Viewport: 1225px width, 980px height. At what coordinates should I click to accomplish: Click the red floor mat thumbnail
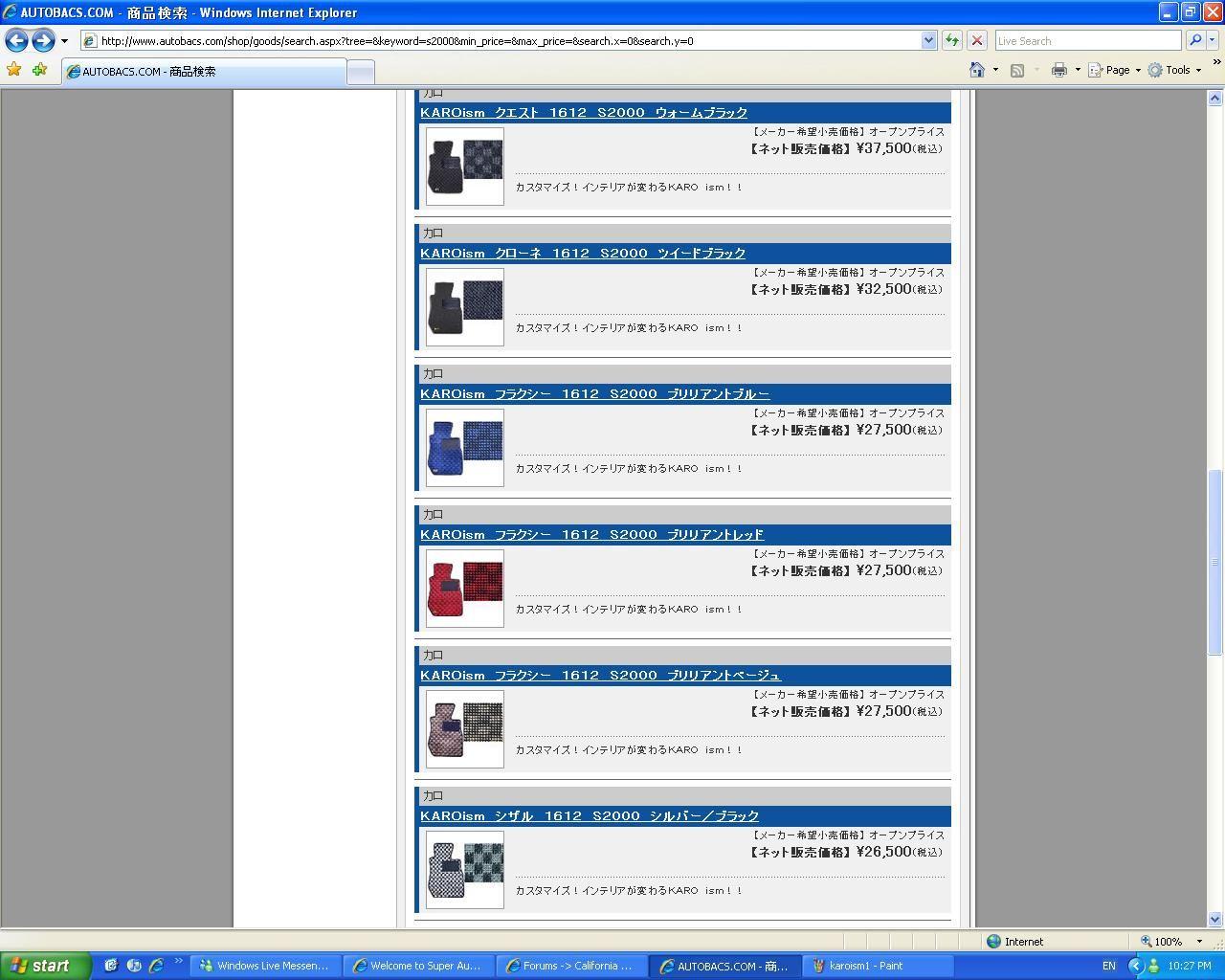coord(464,589)
